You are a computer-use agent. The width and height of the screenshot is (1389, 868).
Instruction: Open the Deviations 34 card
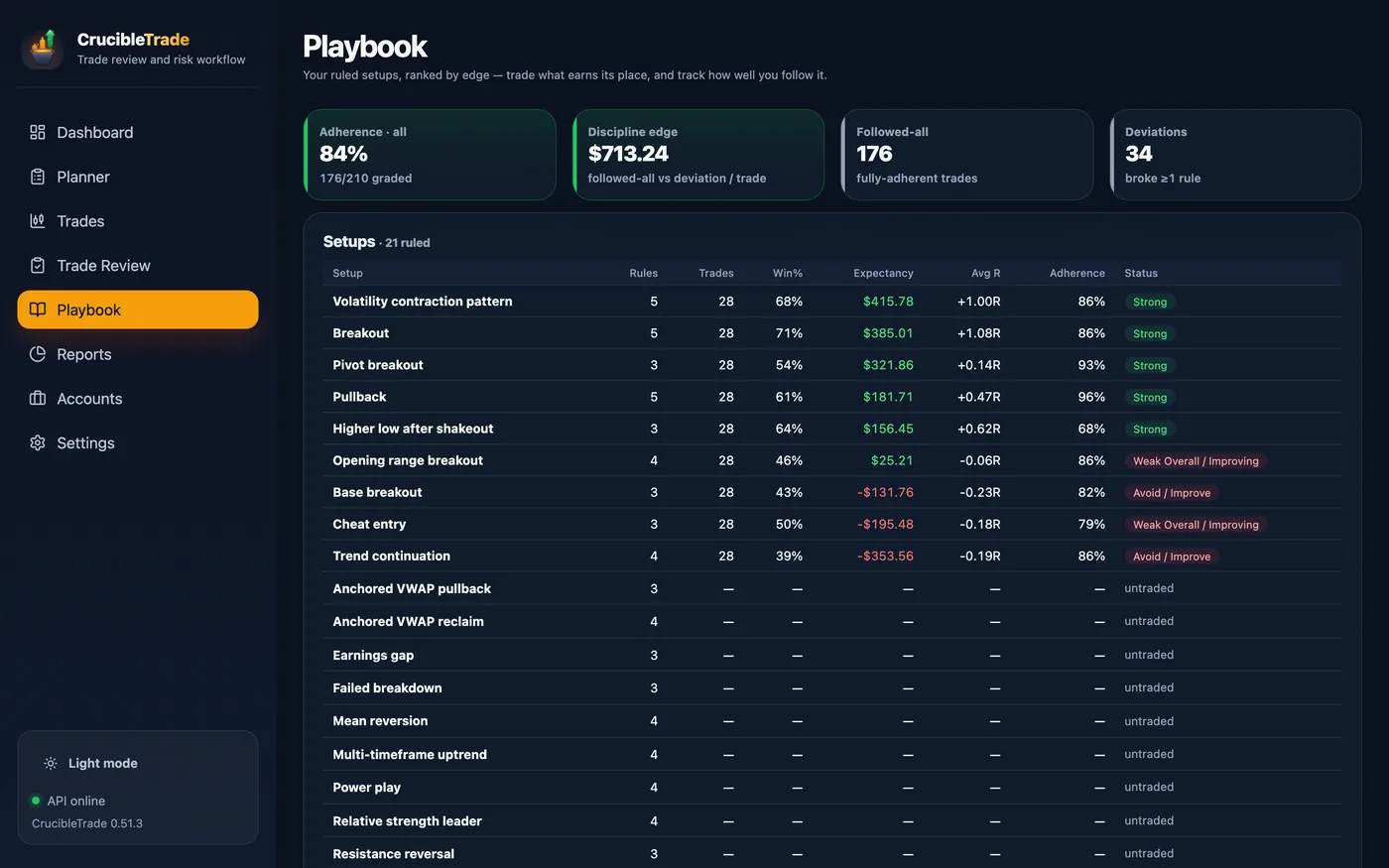pyautogui.click(x=1235, y=155)
